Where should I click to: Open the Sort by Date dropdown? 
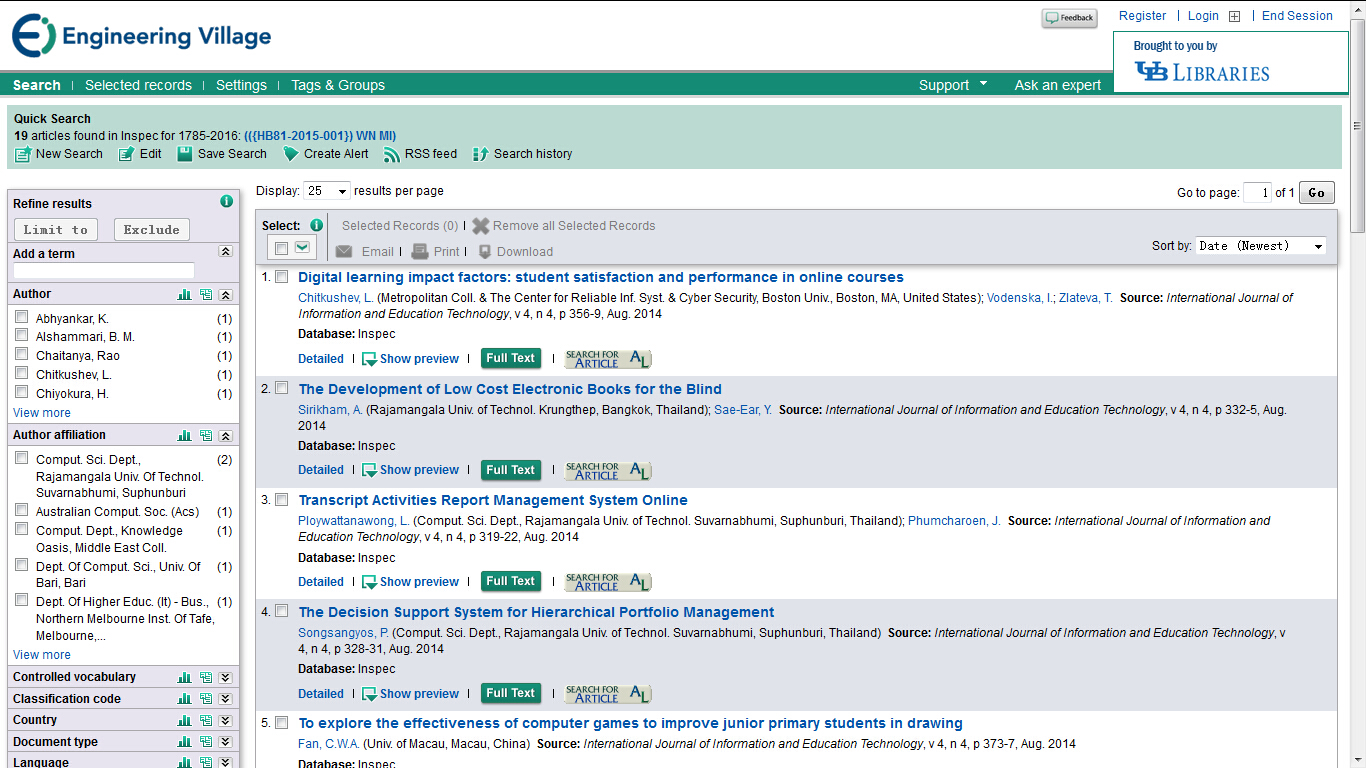point(1261,246)
